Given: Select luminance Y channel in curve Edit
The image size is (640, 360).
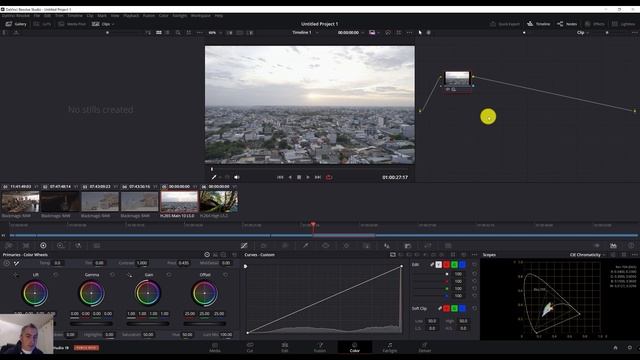Looking at the screenshot, I should [x=438, y=265].
